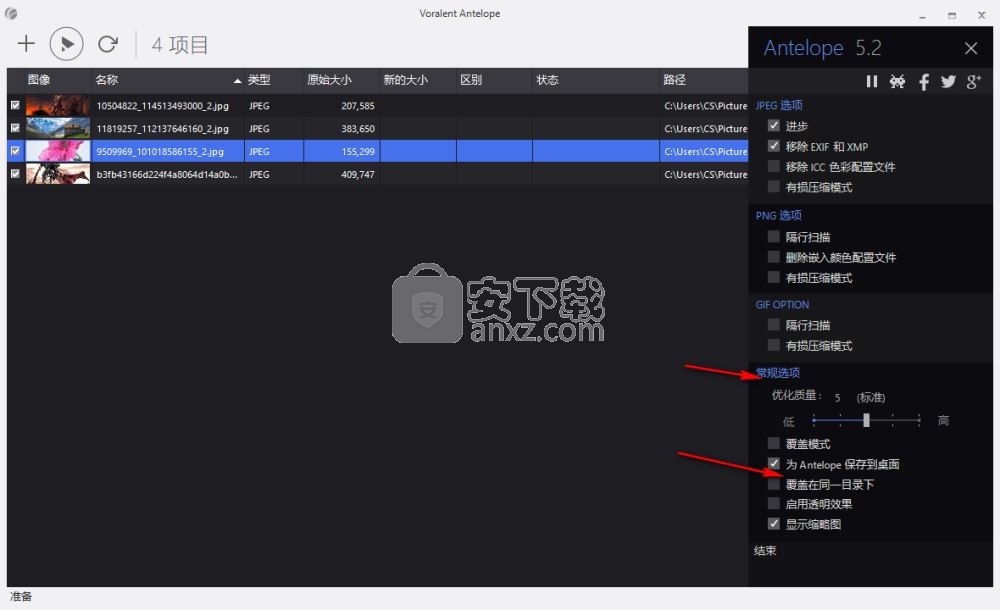Click pink thumbnail of 9509969_101018586155_2.jpg
Image resolution: width=1000 pixels, height=610 pixels.
click(x=57, y=151)
